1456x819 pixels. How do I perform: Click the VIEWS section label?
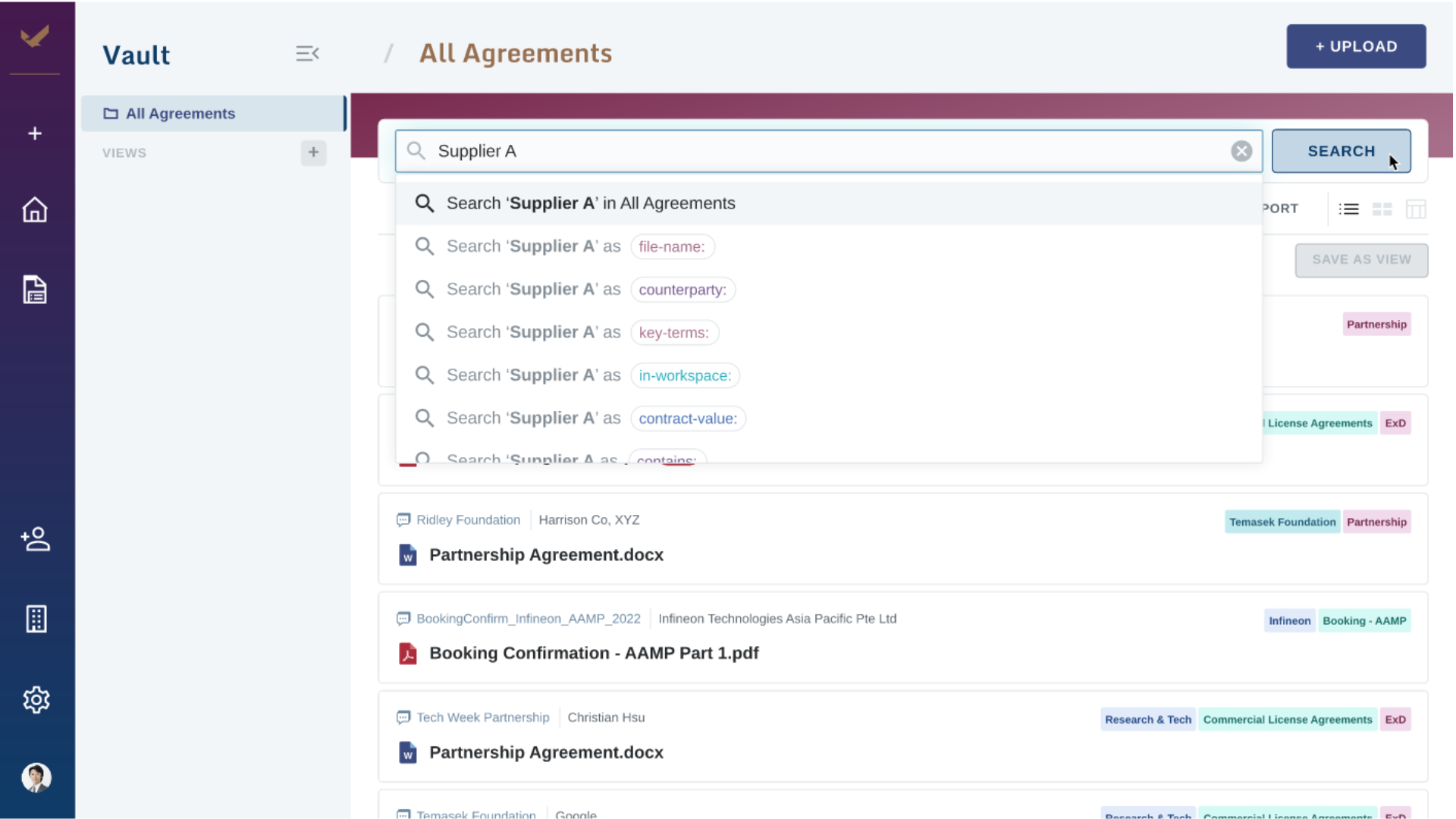click(x=124, y=153)
